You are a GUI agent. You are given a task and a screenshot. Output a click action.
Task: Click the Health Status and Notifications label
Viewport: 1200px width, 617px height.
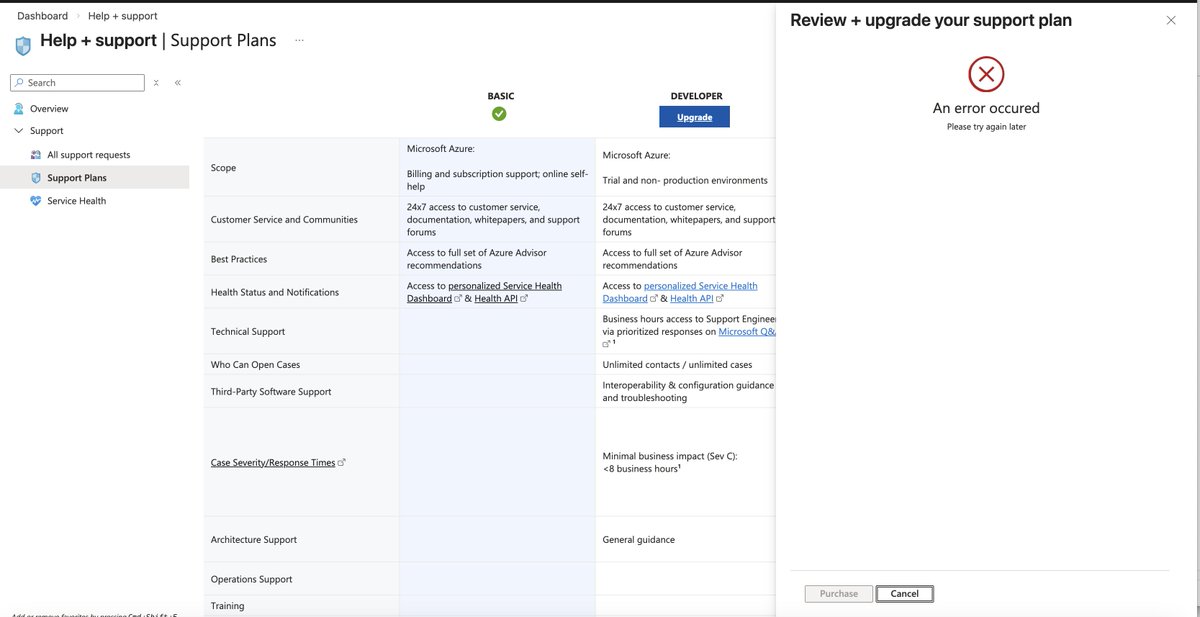275,292
